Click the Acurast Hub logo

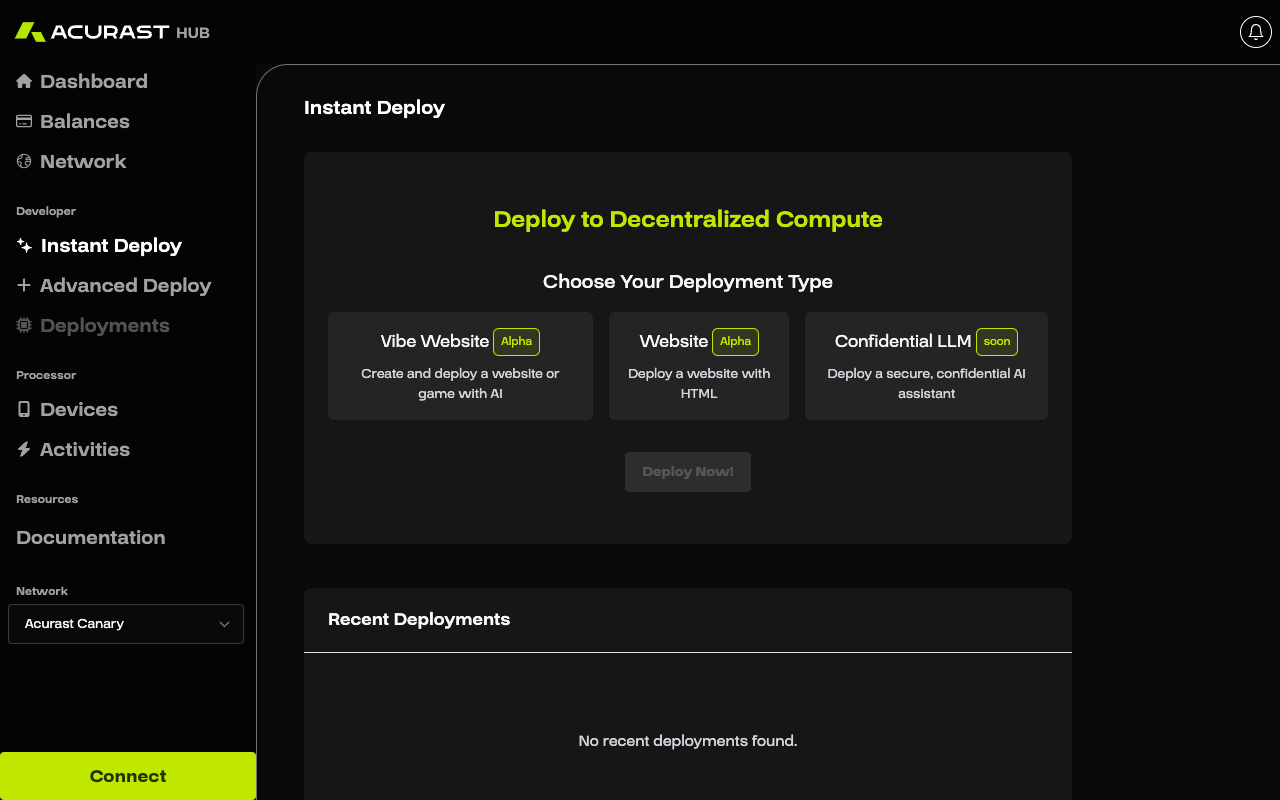tap(112, 32)
